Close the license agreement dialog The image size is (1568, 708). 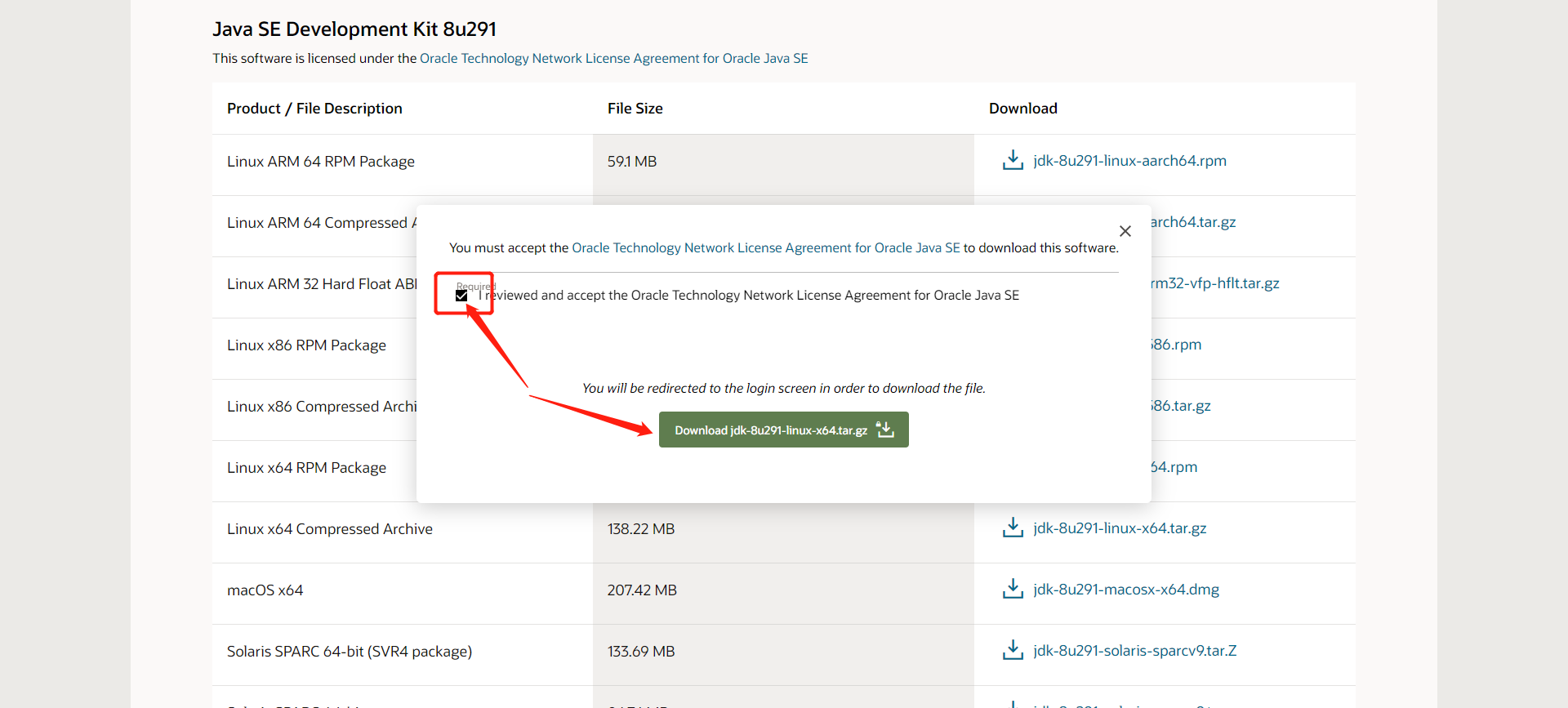1125,231
